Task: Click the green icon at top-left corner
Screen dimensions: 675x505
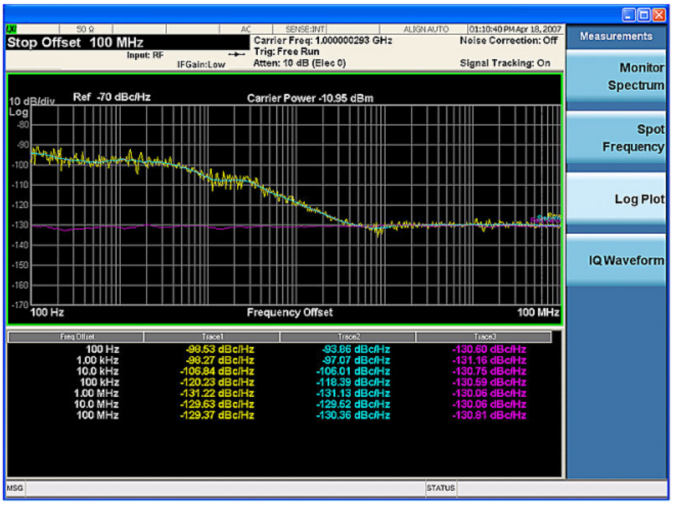Action: tap(12, 30)
